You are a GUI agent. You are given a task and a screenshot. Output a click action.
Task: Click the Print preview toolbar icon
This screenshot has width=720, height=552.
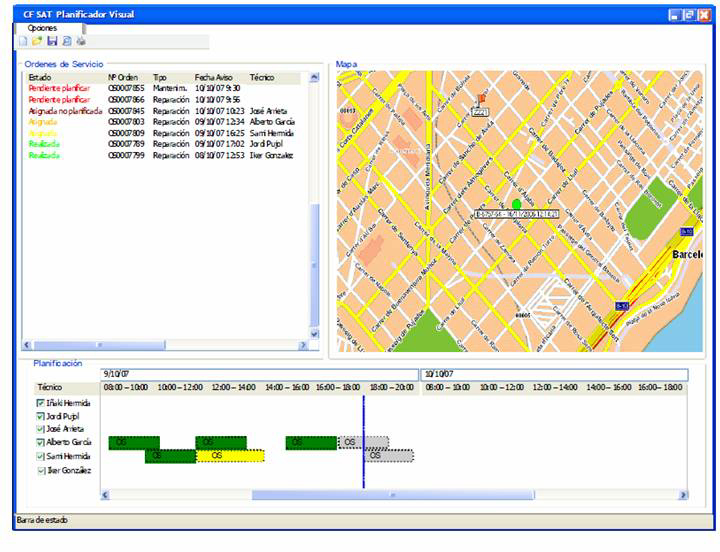coord(66,42)
